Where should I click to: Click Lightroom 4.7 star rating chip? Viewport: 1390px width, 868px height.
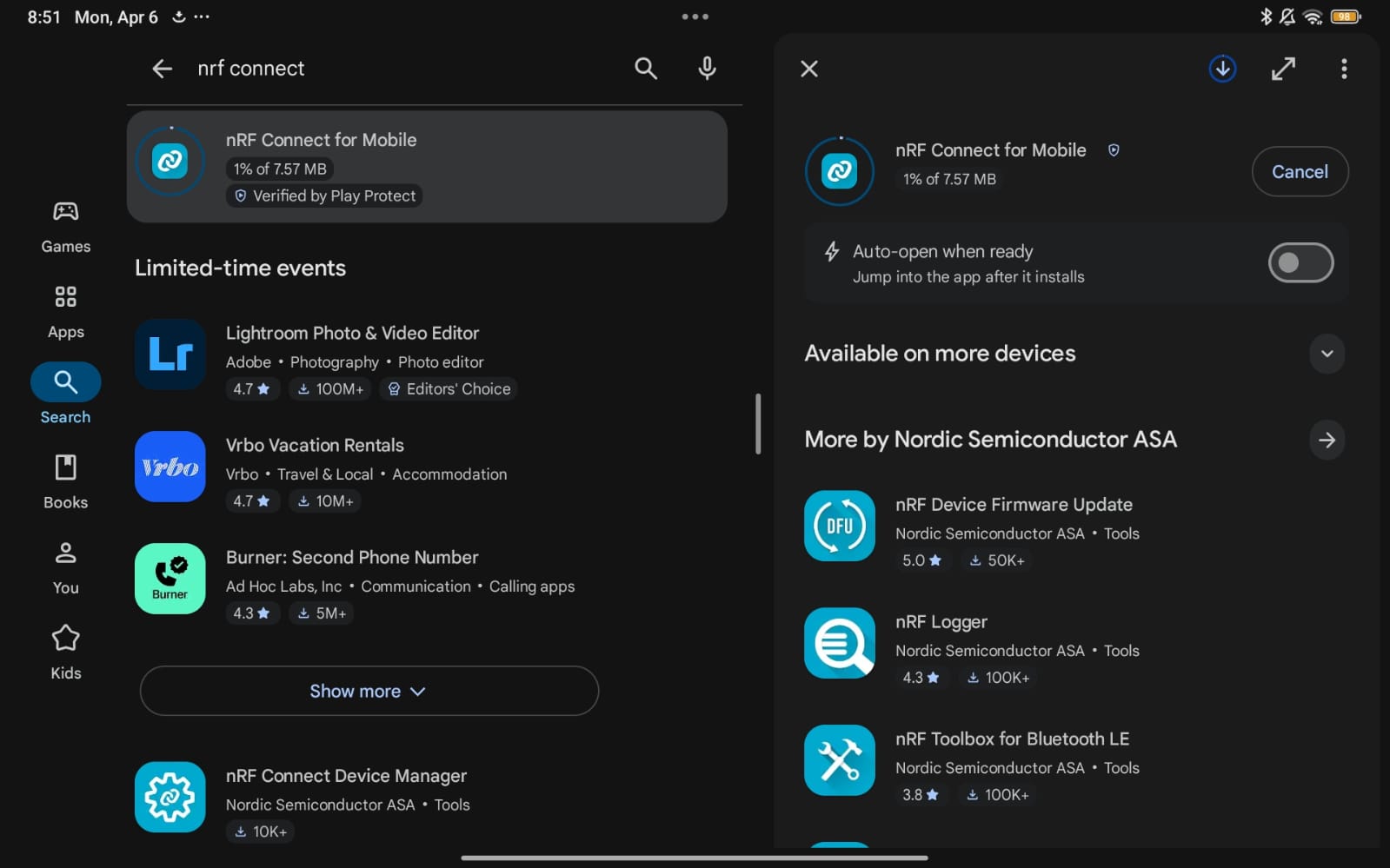252,389
